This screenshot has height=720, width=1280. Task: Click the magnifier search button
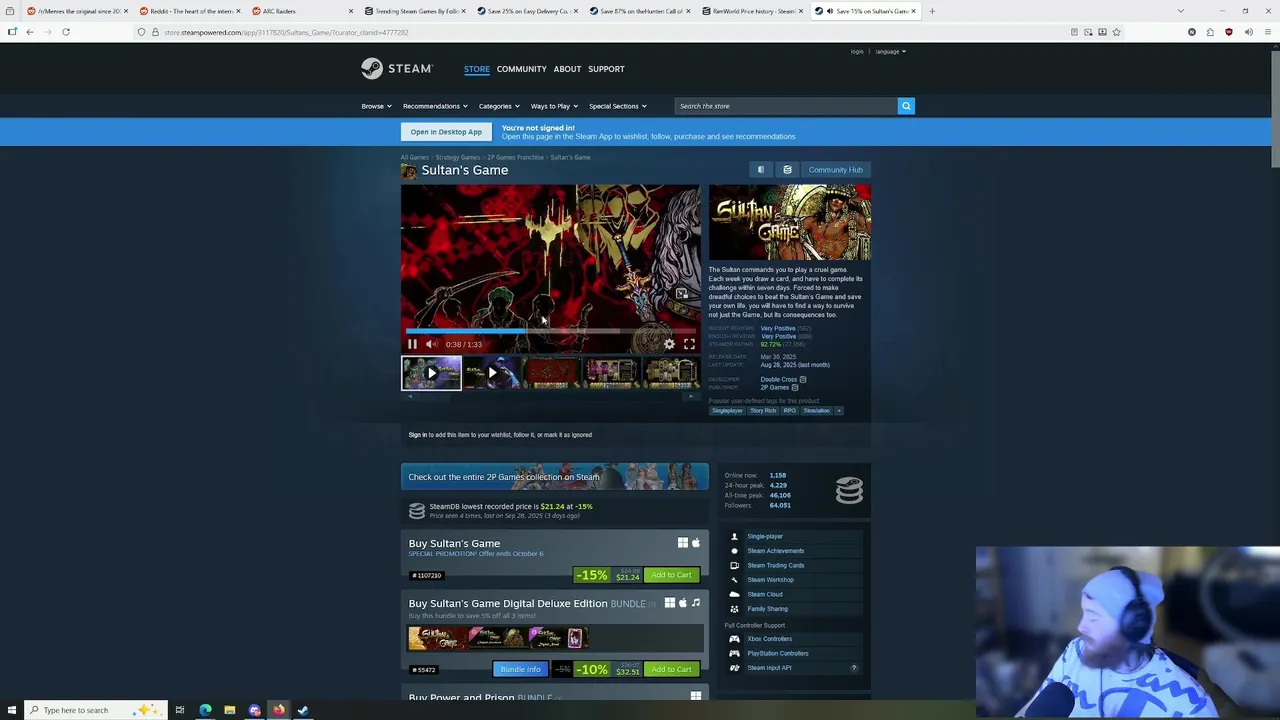pyautogui.click(x=906, y=106)
